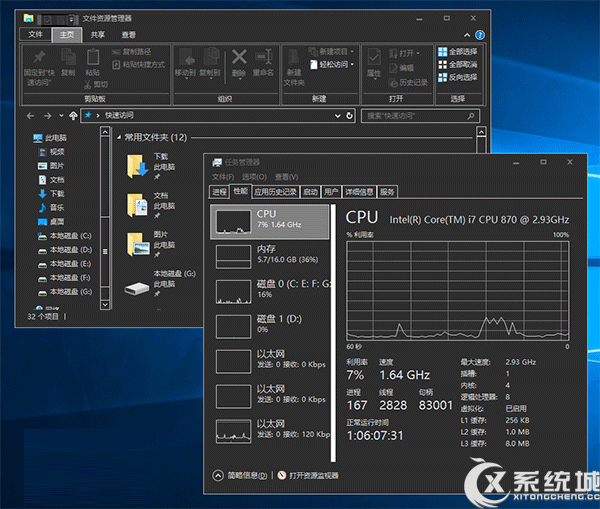Click the Properties (属性) icon
The image size is (600, 509).
point(373,58)
